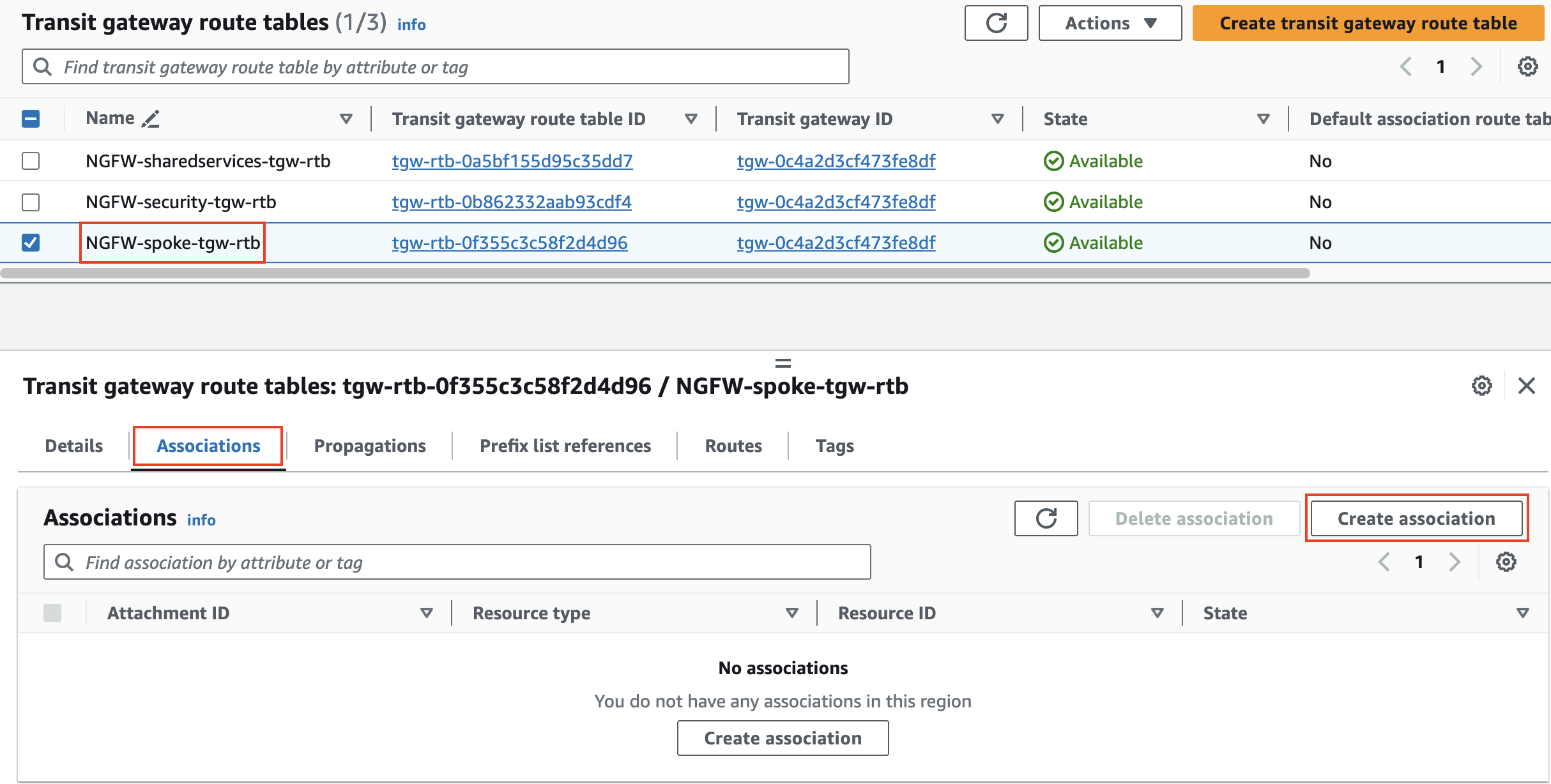Image resolution: width=1551 pixels, height=784 pixels.
Task: Open Associations table settings gear
Action: tap(1506, 562)
